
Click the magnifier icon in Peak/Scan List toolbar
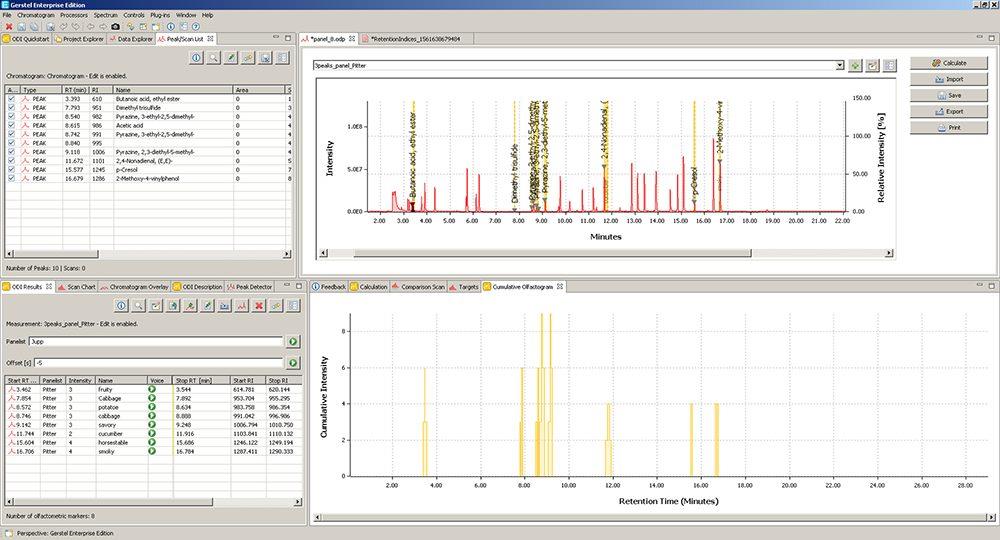click(214, 58)
